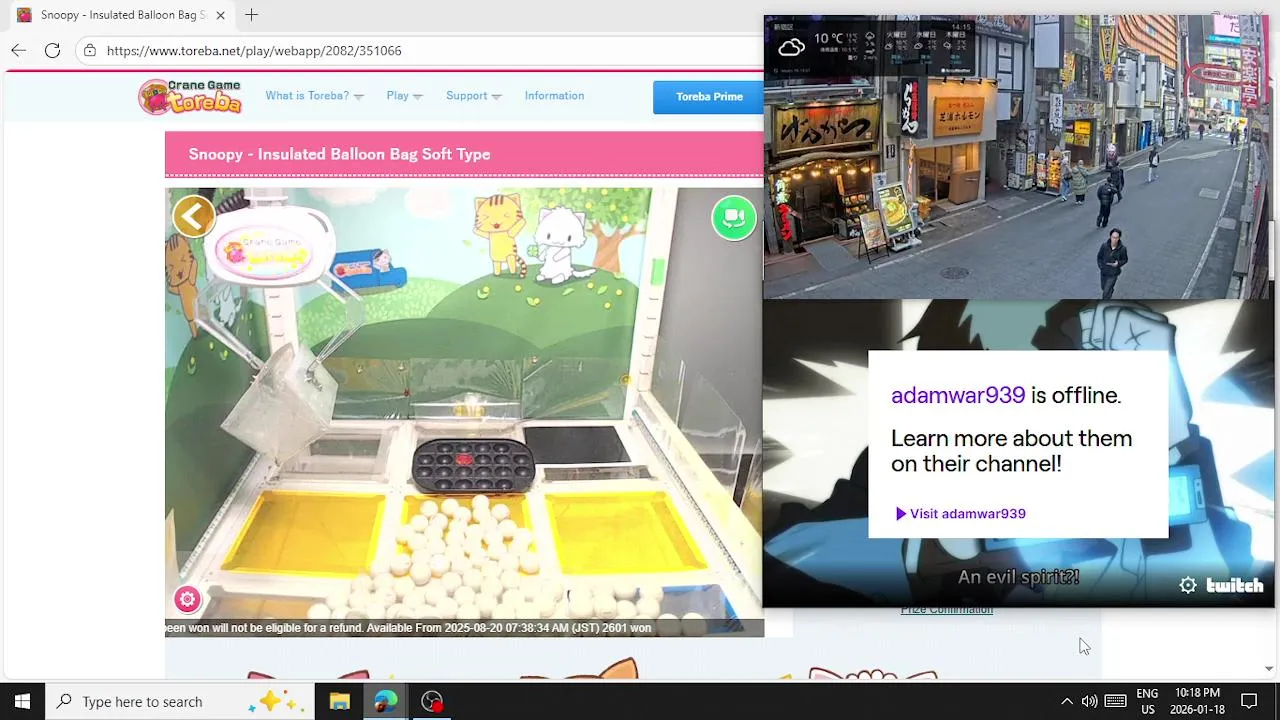Viewport: 1280px width, 720px height.
Task: Open game settings pink gear icon
Action: pyautogui.click(x=187, y=599)
